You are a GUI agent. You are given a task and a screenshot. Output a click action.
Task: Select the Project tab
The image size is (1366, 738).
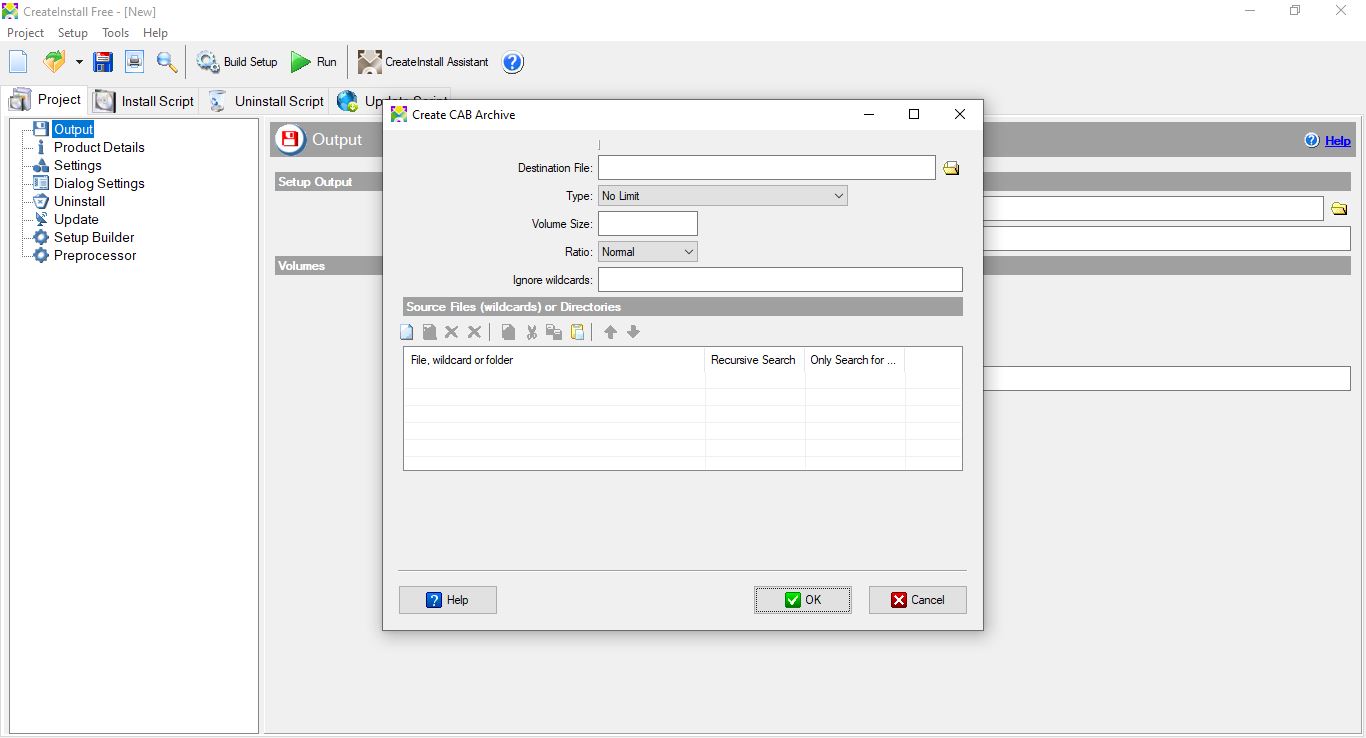click(45, 100)
